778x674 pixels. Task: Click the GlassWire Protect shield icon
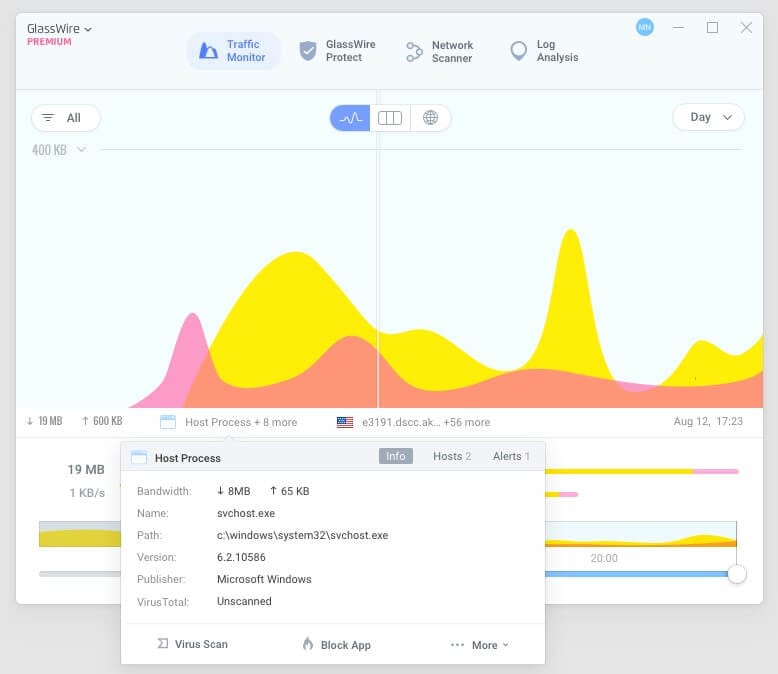tap(308, 51)
